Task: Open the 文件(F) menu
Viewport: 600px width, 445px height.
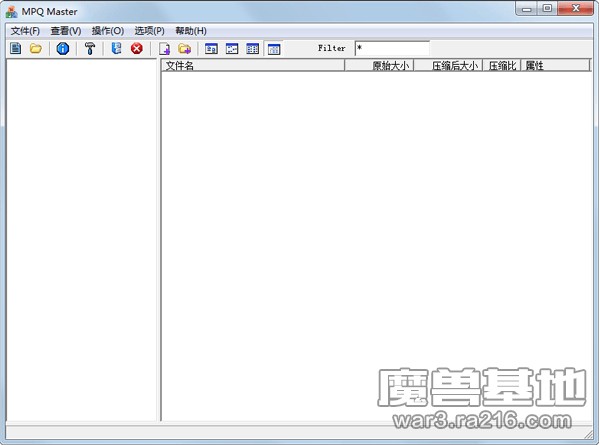Action: [x=25, y=31]
